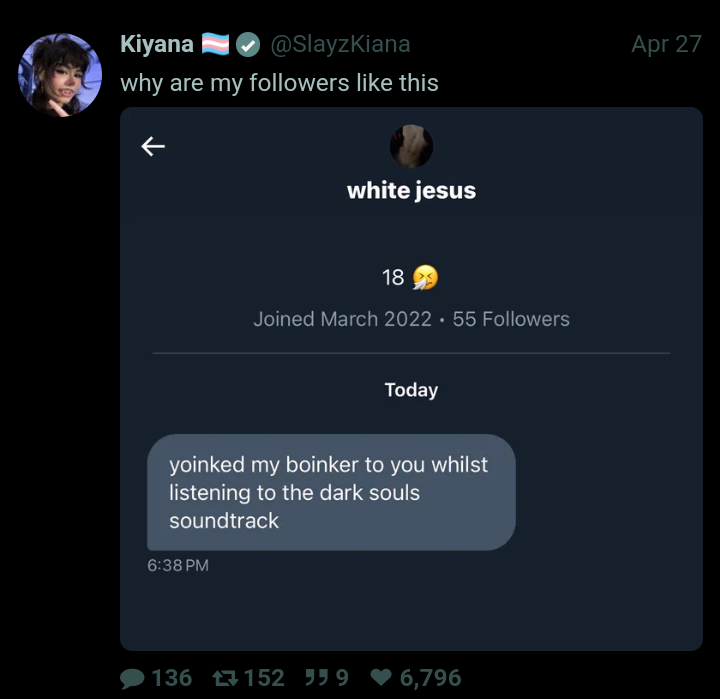View the 55 Followers list
Screen dimensions: 720x699
[511, 319]
